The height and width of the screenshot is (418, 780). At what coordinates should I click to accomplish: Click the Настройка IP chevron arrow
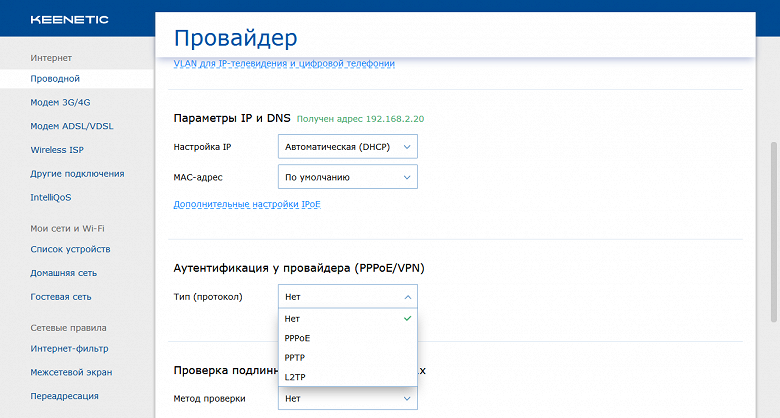pyautogui.click(x=407, y=147)
